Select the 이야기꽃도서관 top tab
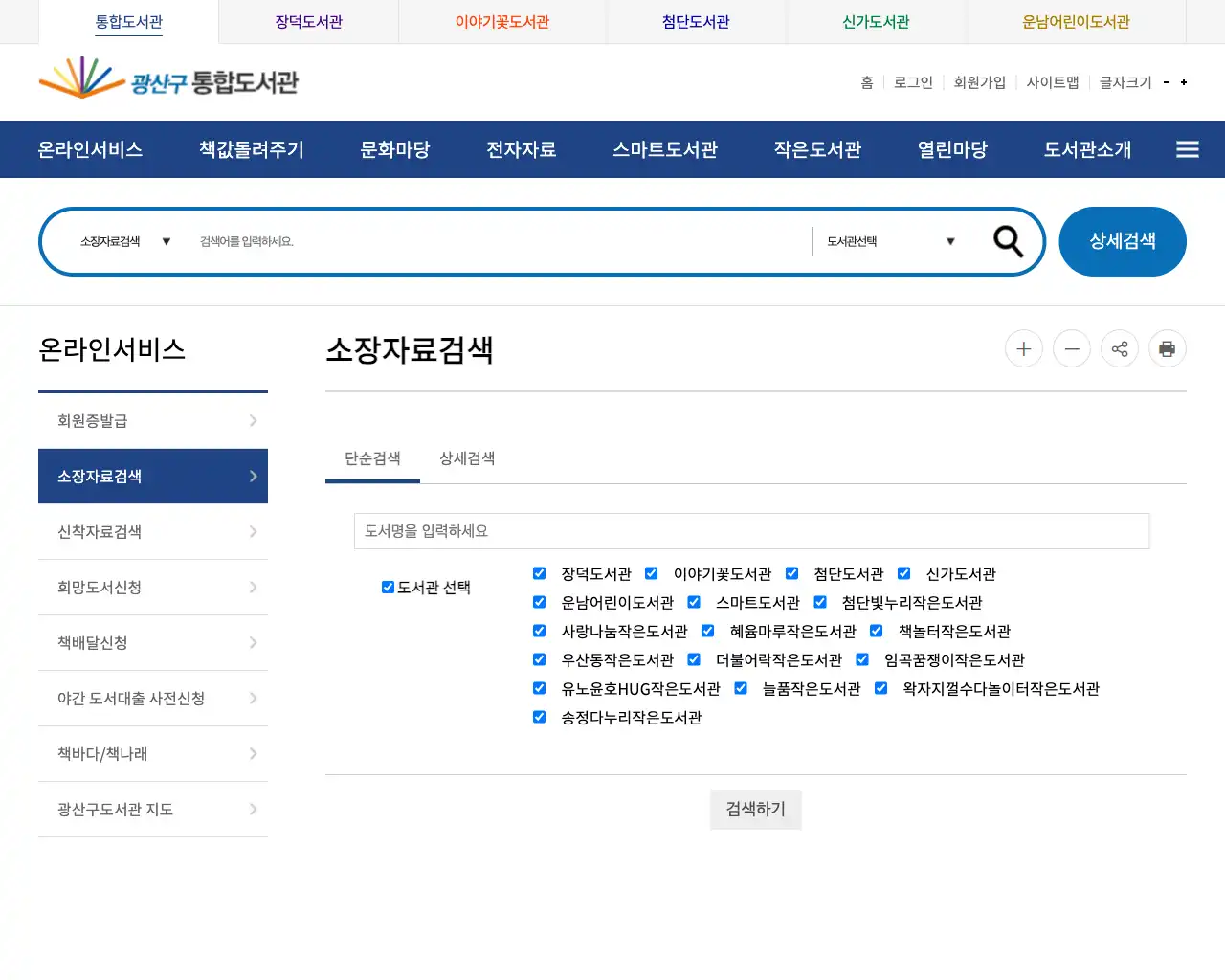The width and height of the screenshot is (1225, 980). coord(502,22)
